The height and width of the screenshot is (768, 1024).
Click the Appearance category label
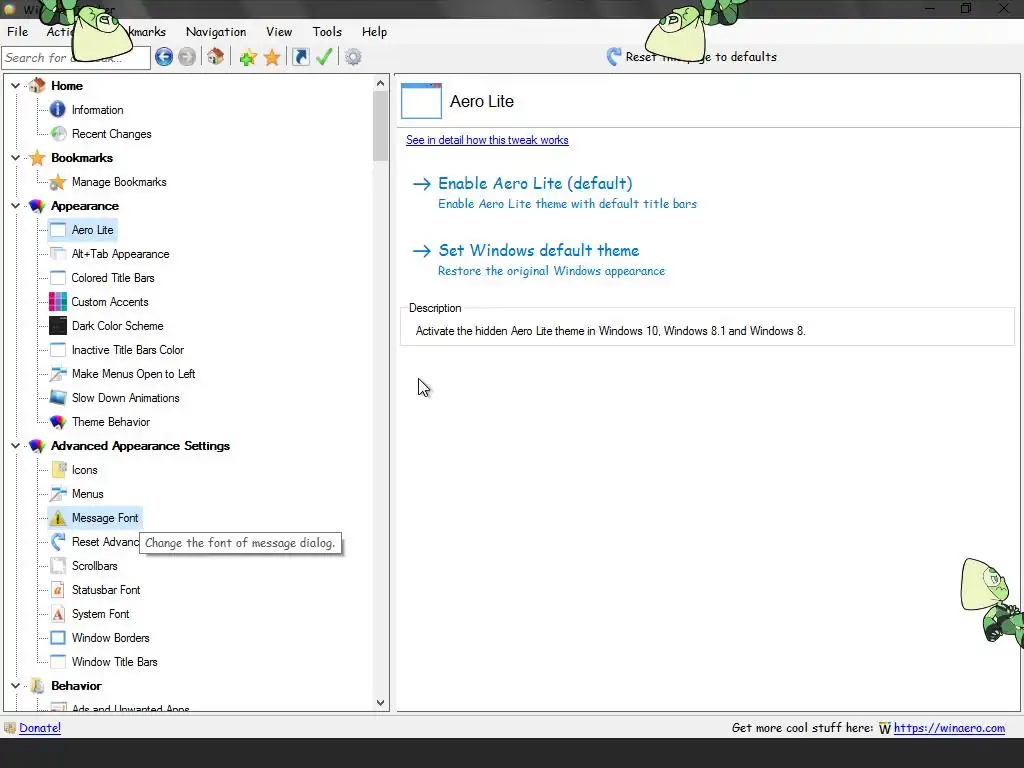[x=85, y=206]
